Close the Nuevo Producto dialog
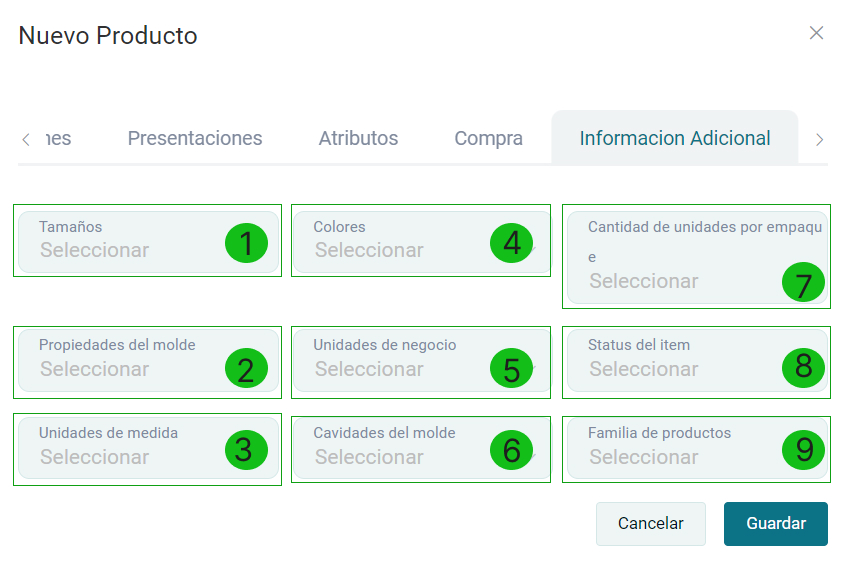Image resolution: width=843 pixels, height=573 pixels. tap(816, 33)
